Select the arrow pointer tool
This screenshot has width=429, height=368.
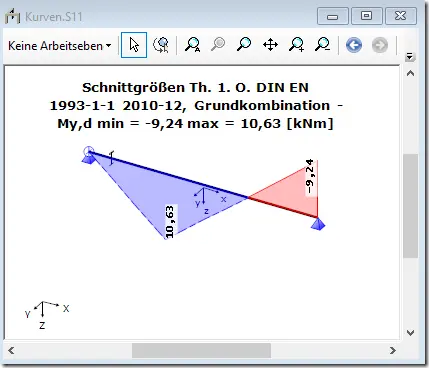pyautogui.click(x=134, y=45)
